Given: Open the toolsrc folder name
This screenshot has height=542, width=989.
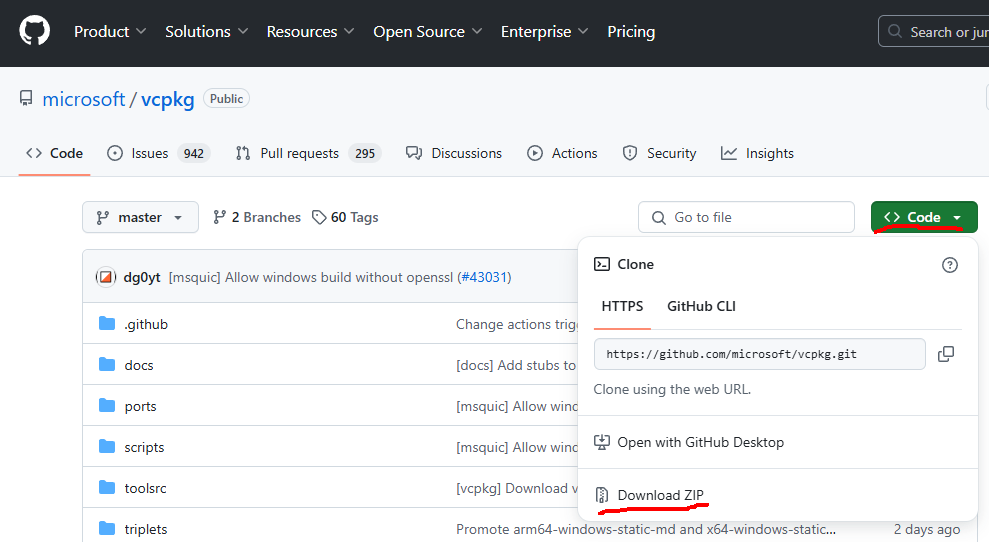Looking at the screenshot, I should click(146, 488).
